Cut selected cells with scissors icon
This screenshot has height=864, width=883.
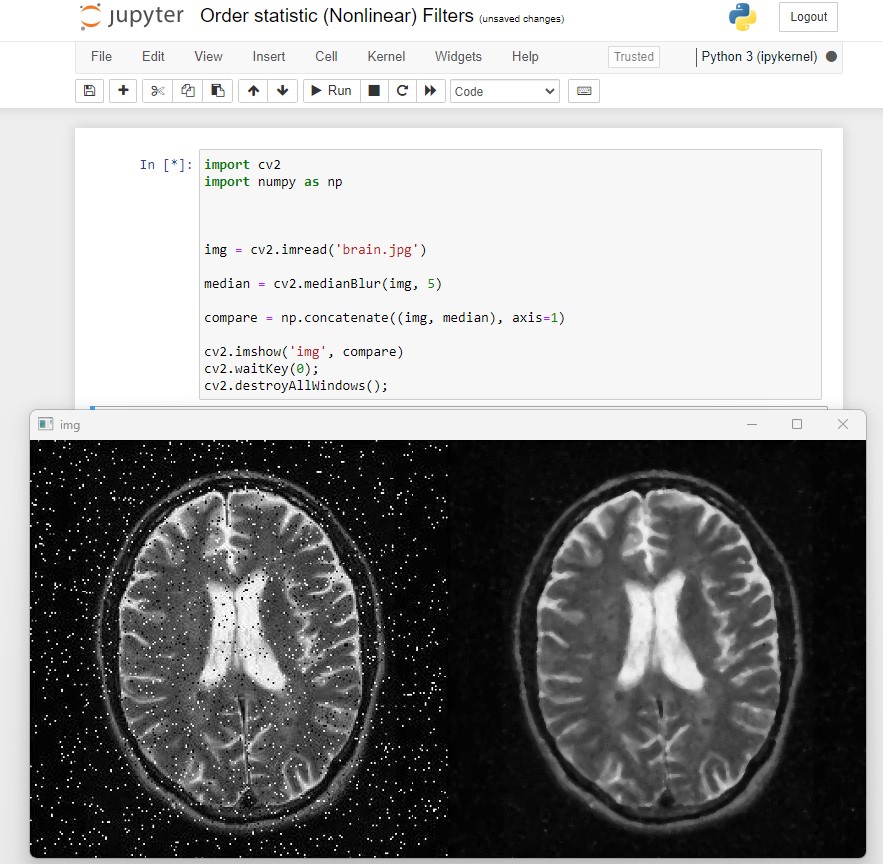158,91
